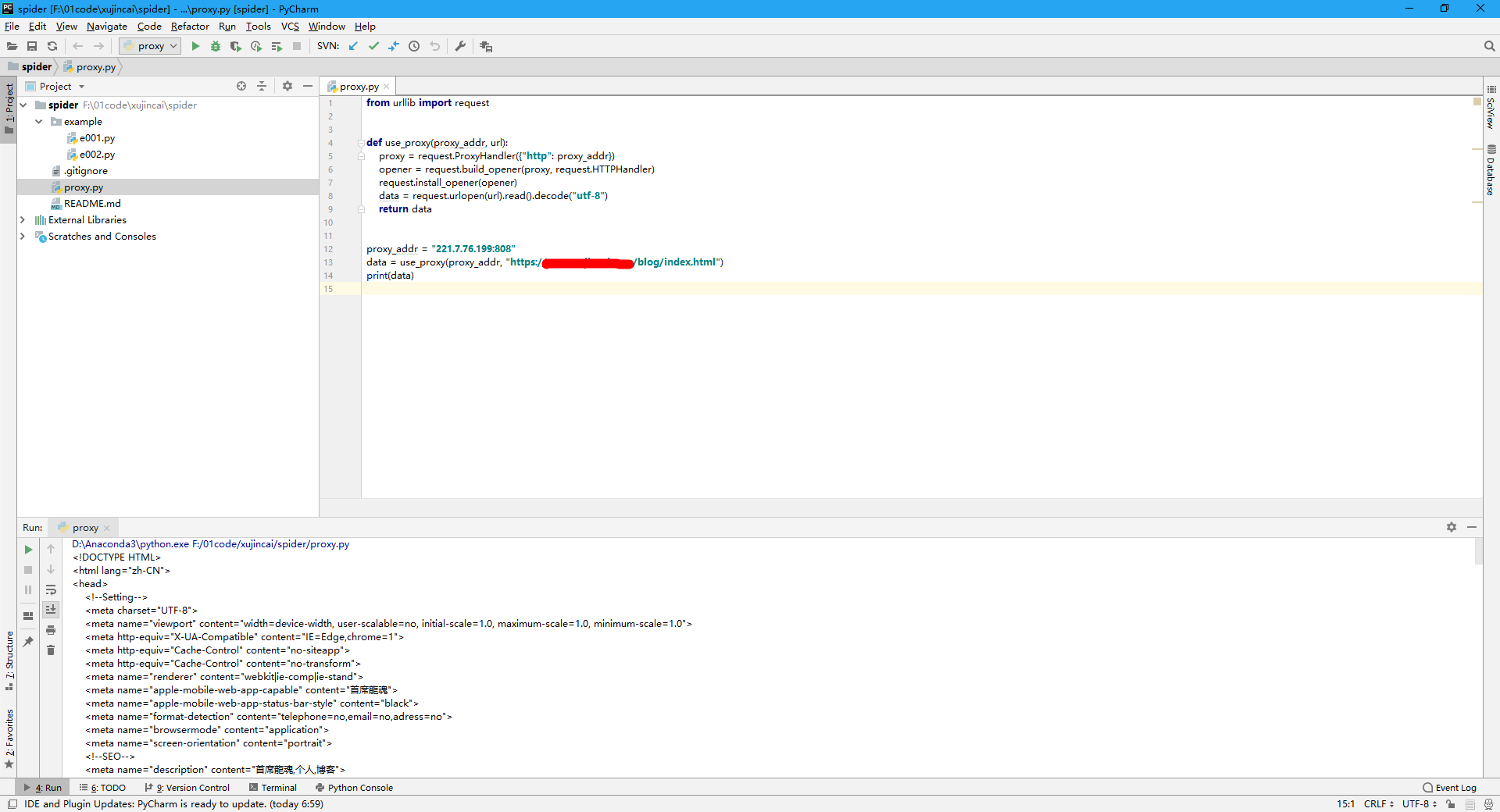Open the File menu
Screen dimensions: 1500x812
tap(12, 26)
